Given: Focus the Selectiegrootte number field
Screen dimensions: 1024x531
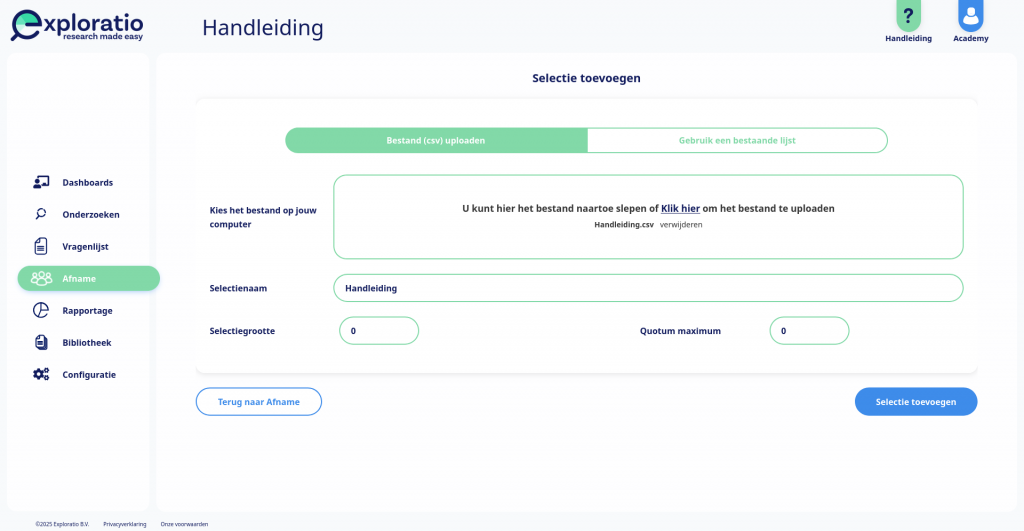Looking at the screenshot, I should click(379, 330).
